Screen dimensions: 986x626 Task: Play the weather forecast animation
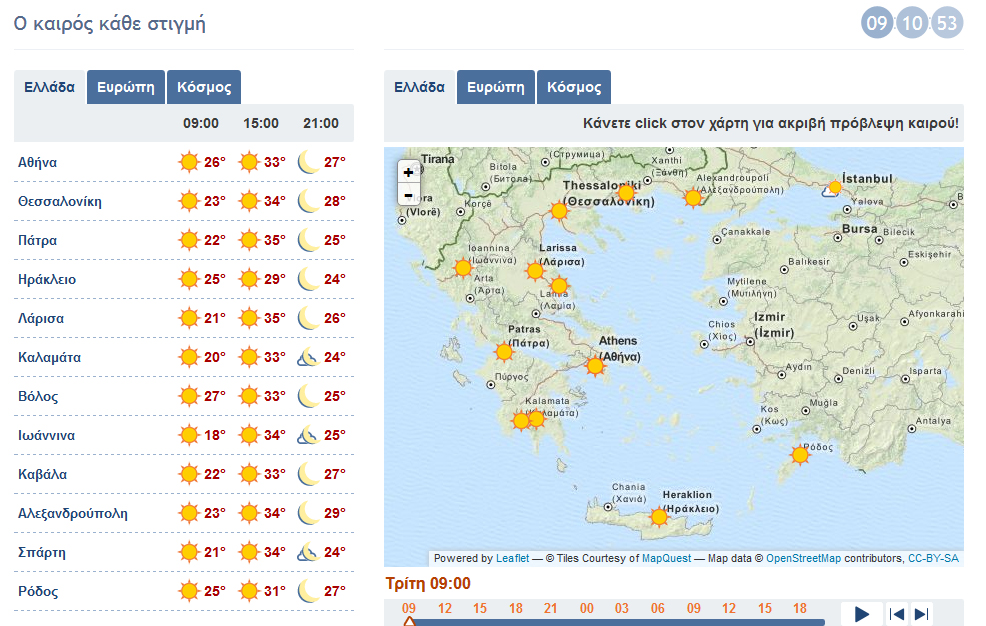862,614
